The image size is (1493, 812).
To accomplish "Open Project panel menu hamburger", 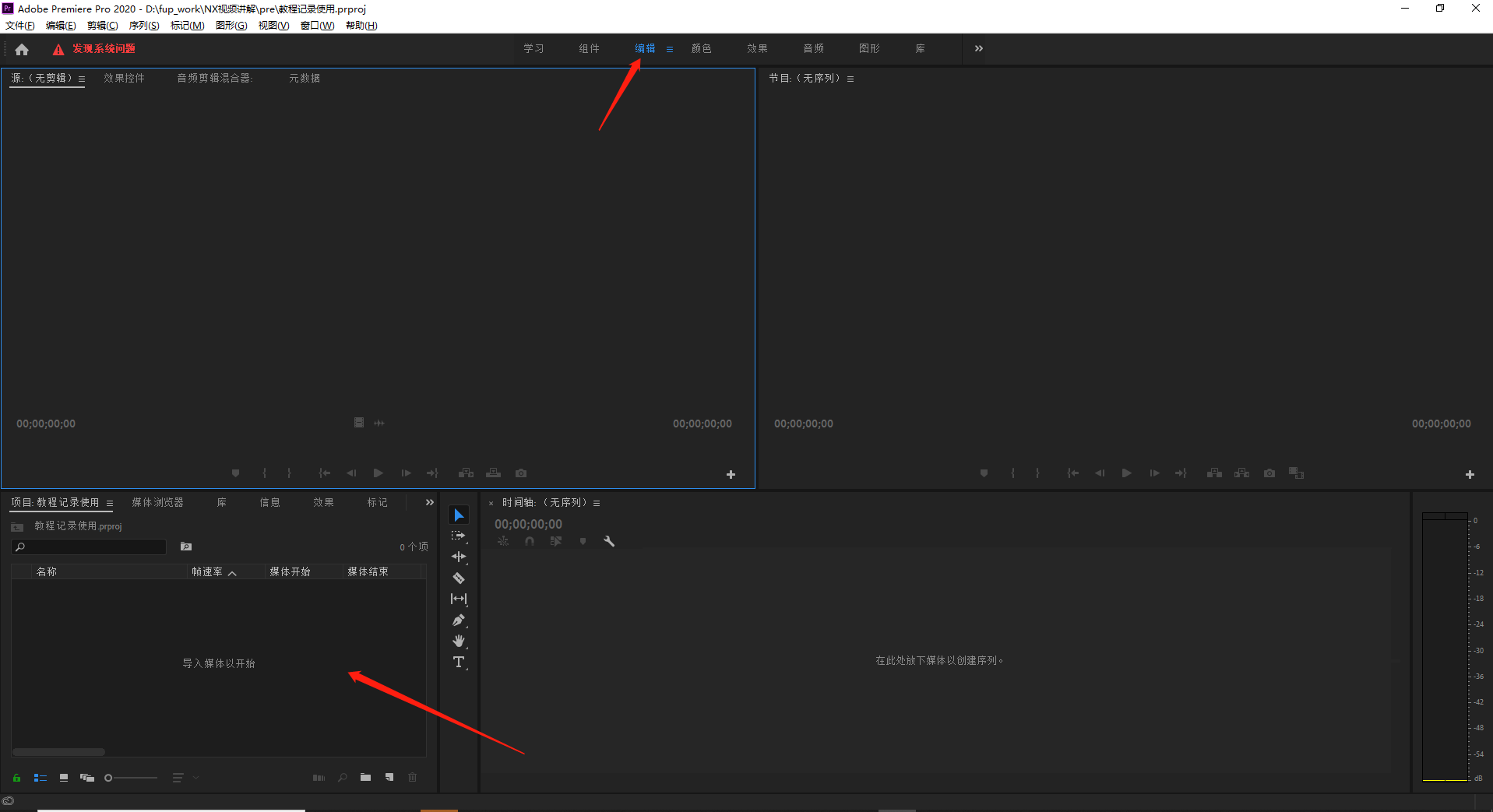I will (x=110, y=503).
